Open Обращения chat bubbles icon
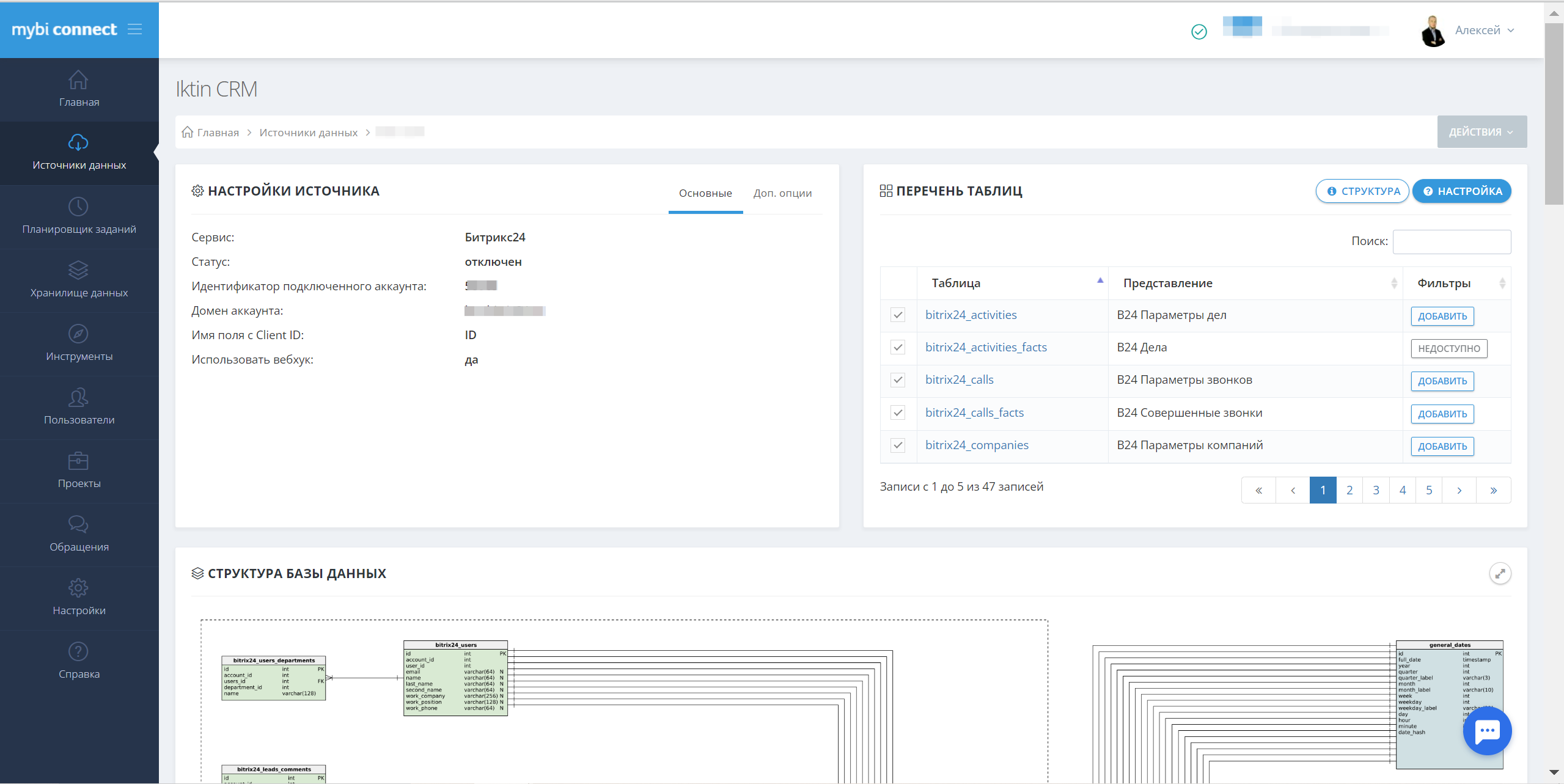 coord(78,524)
